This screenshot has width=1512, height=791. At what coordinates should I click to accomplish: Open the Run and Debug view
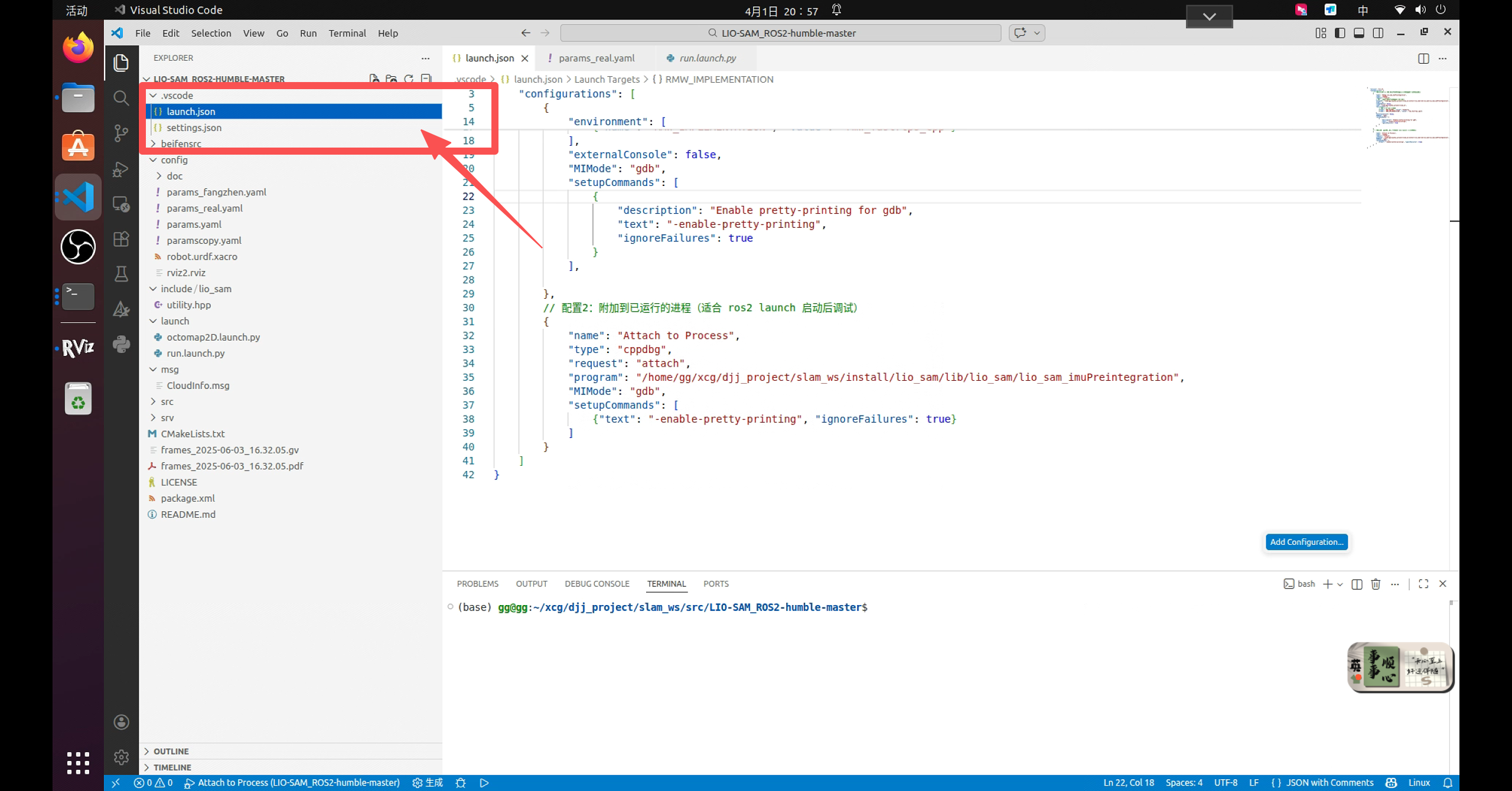pos(121,169)
